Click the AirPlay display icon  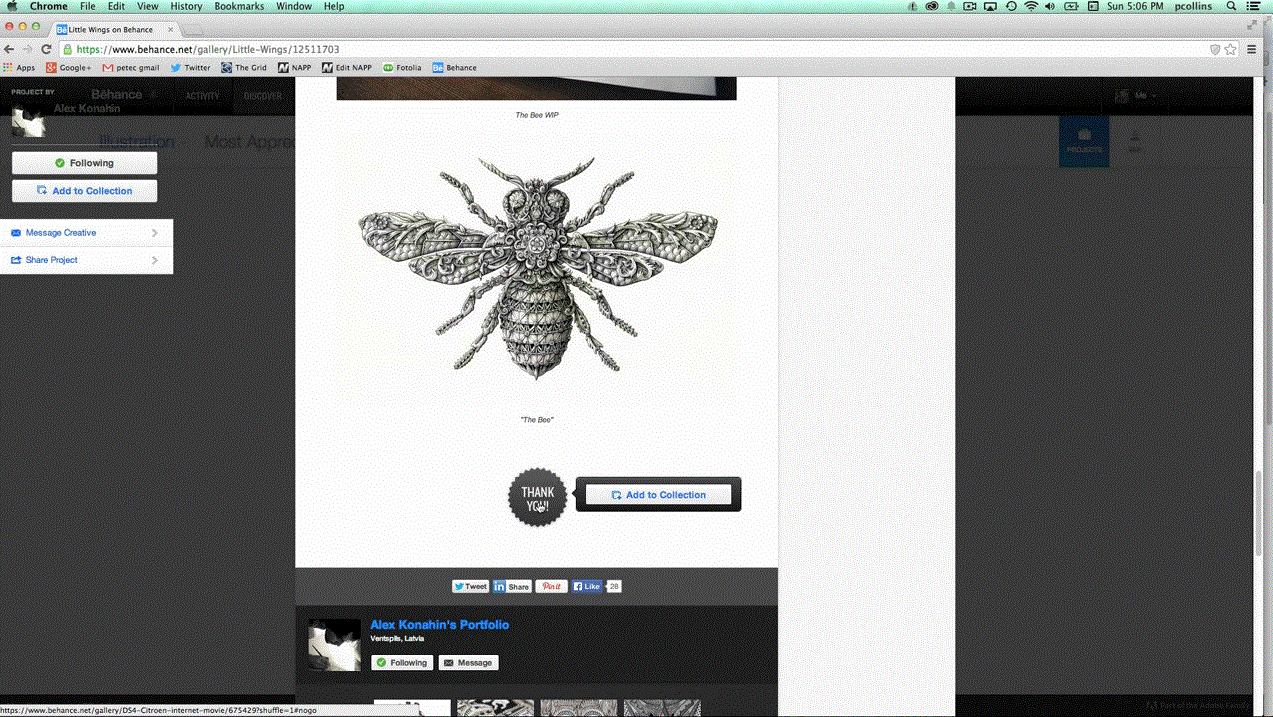(990, 6)
